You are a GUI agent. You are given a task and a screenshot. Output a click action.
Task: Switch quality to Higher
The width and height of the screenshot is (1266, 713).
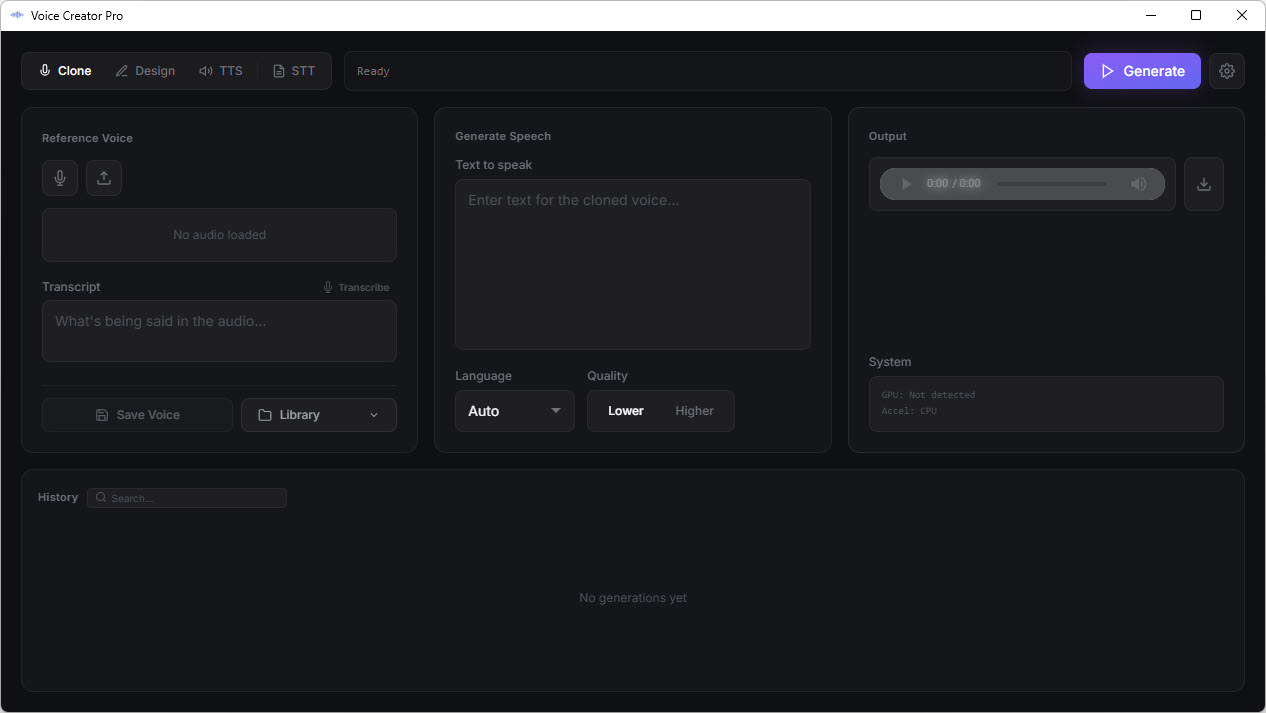pyautogui.click(x=694, y=410)
